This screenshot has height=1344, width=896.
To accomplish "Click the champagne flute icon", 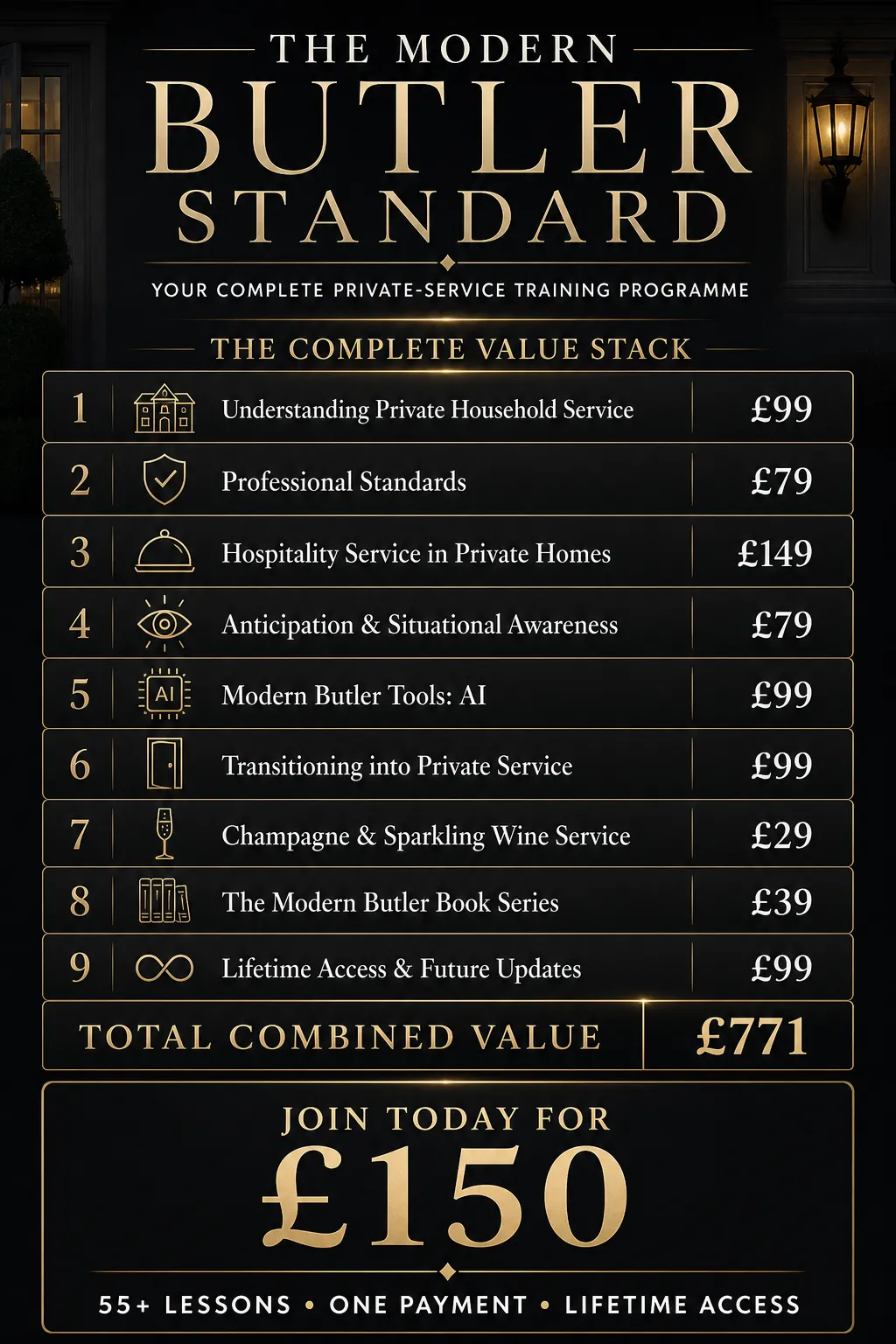I will tap(164, 834).
